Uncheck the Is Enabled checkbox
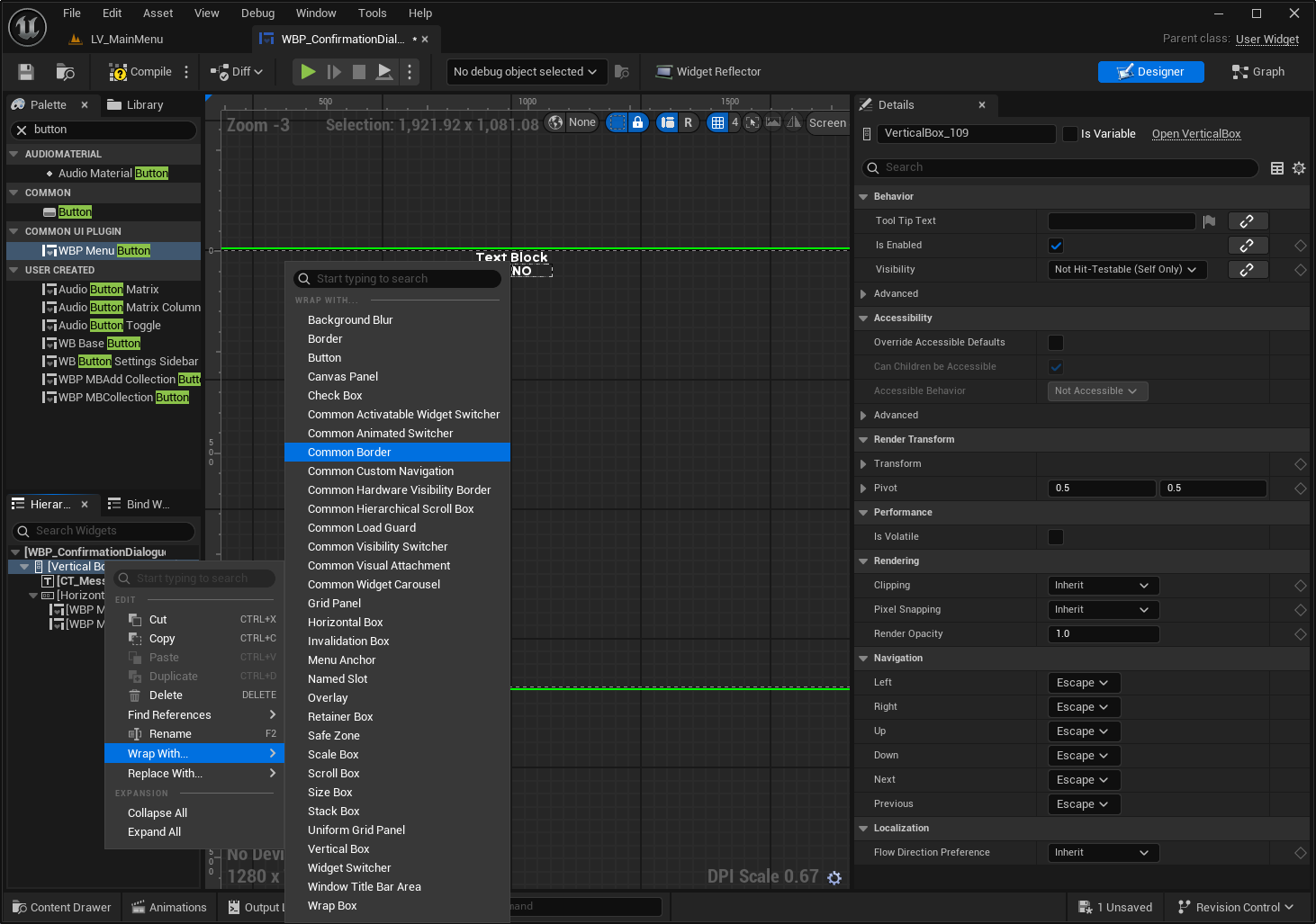This screenshot has width=1316, height=924. coord(1056,246)
